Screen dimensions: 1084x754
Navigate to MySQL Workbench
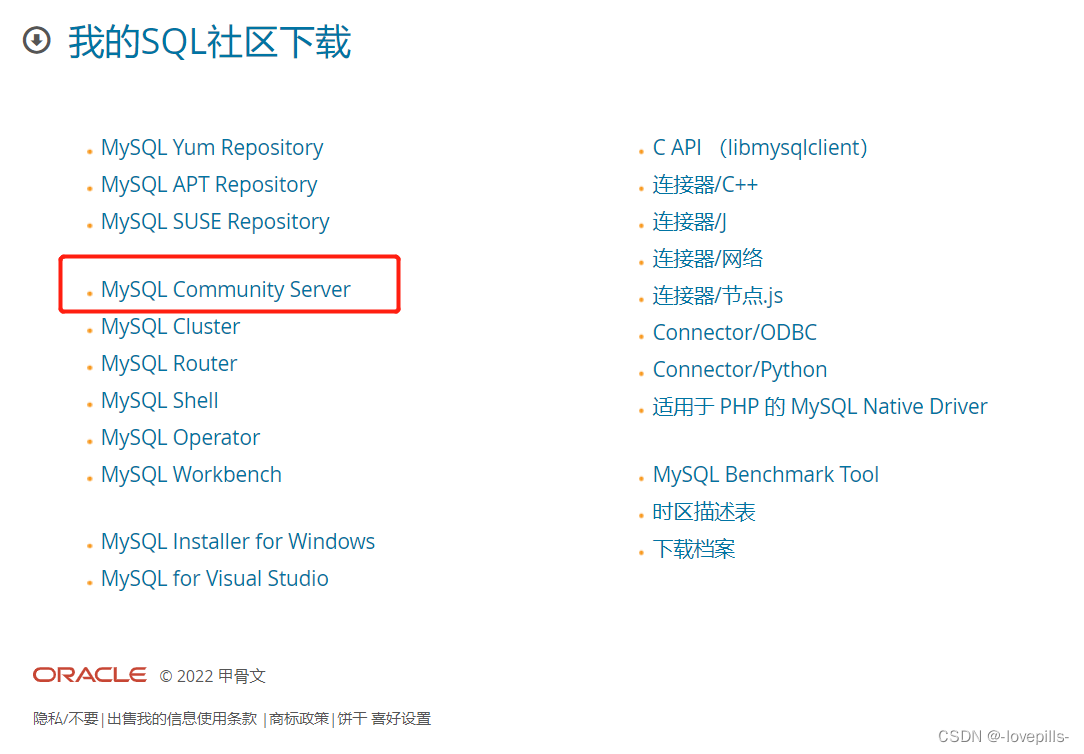(191, 475)
